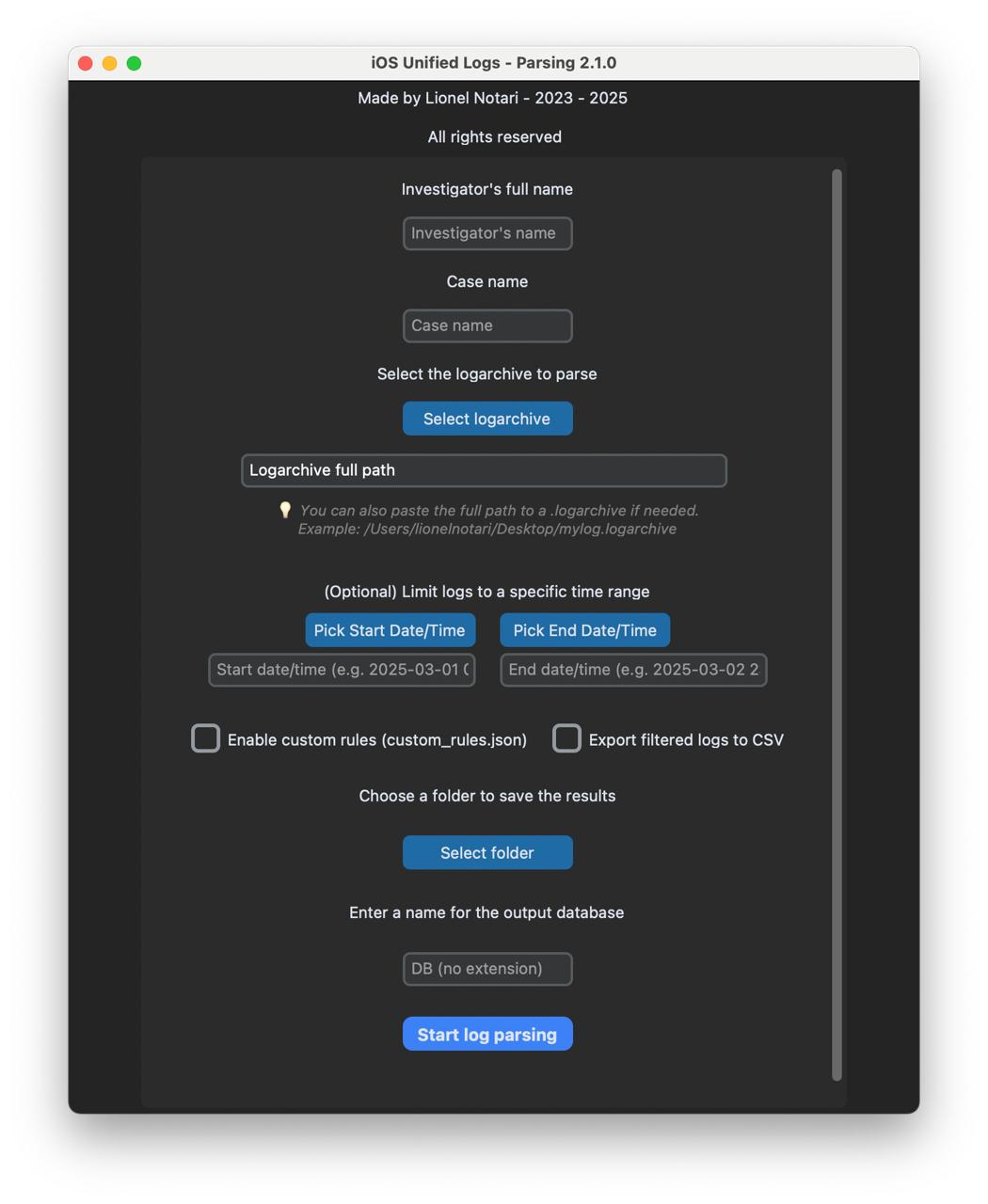Click the vertical scrollbar on the right
988x1204 pixels.
coord(837,625)
